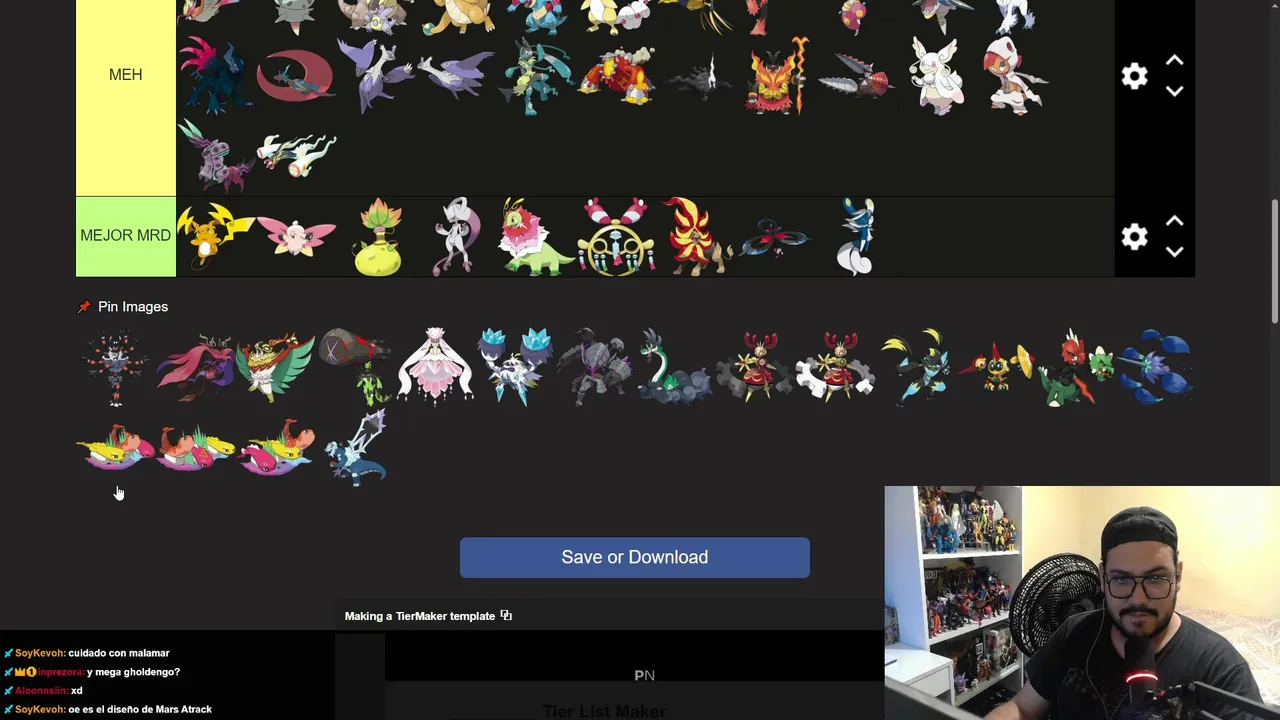Select the golden ring-shaped Pokémon in MEJOR MRD
Image resolution: width=1280 pixels, height=720 pixels.
[616, 236]
